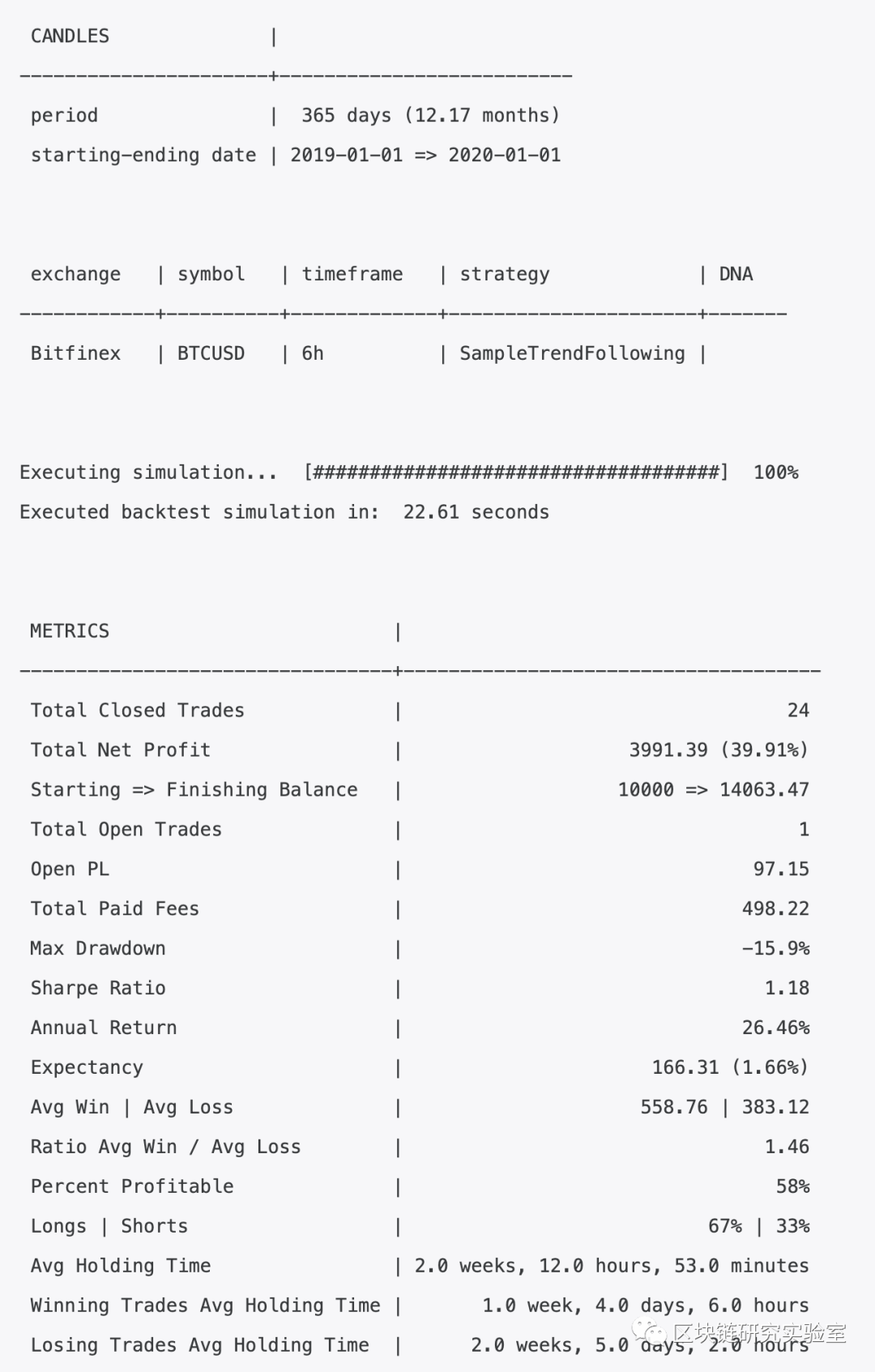Click the Total Net Profit value 3991.39
875x1372 pixels.
[668, 750]
